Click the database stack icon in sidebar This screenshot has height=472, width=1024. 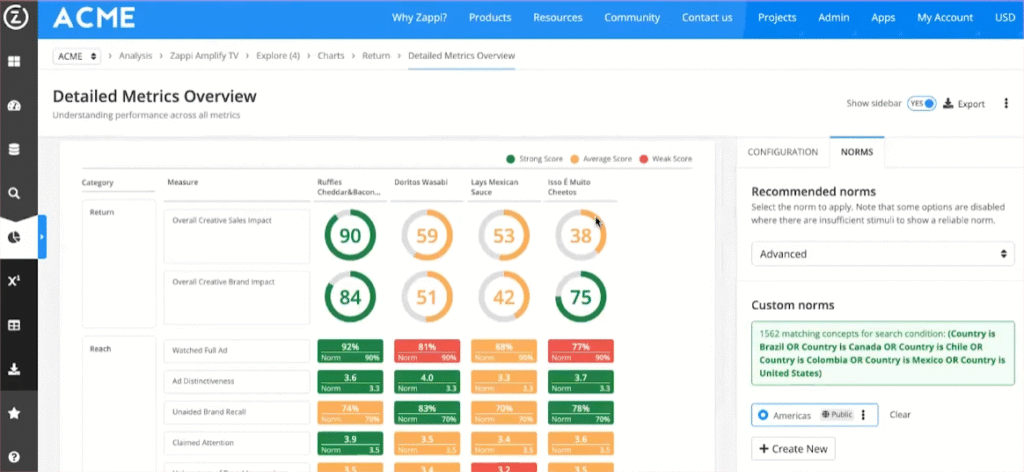tap(14, 150)
